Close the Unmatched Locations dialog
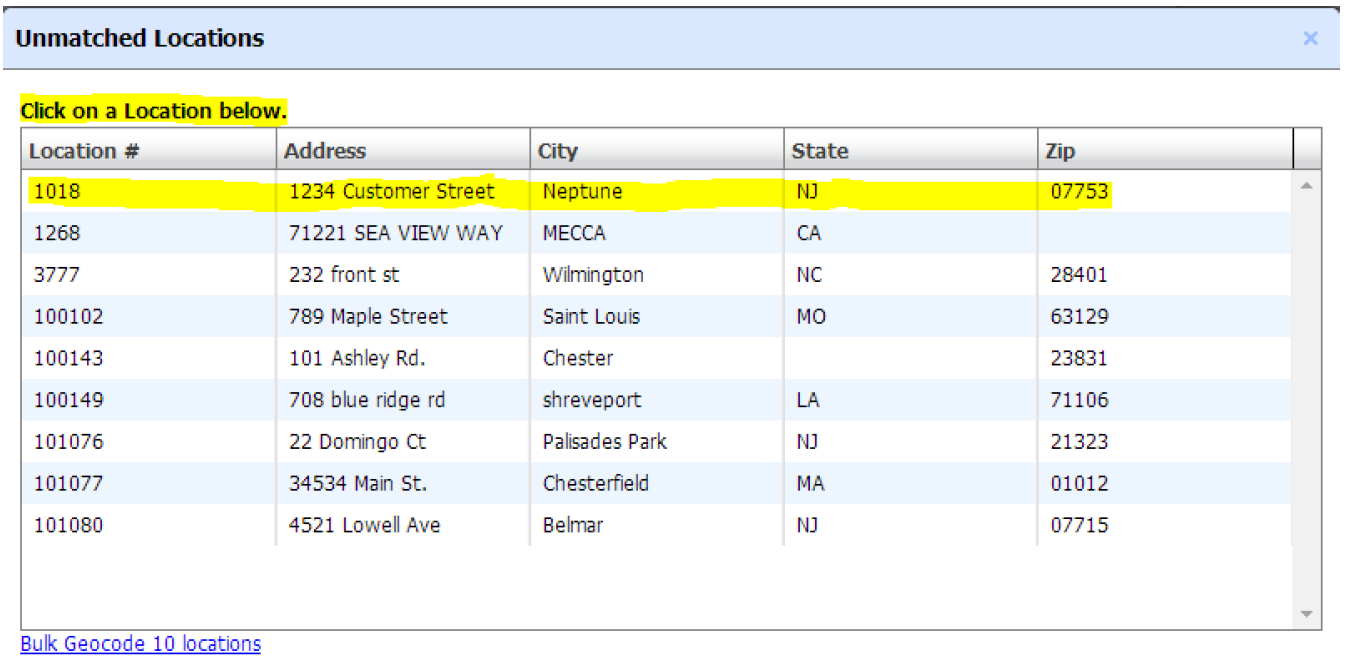Image resolution: width=1347 pixels, height=666 pixels. (1310, 39)
